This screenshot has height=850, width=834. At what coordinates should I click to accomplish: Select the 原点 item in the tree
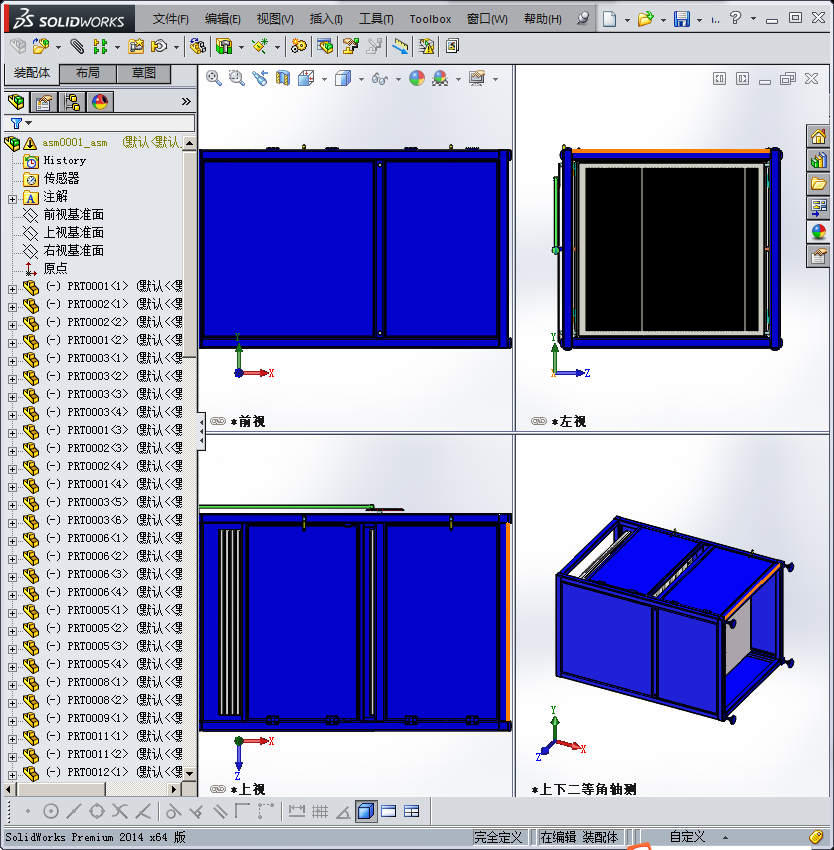55,268
